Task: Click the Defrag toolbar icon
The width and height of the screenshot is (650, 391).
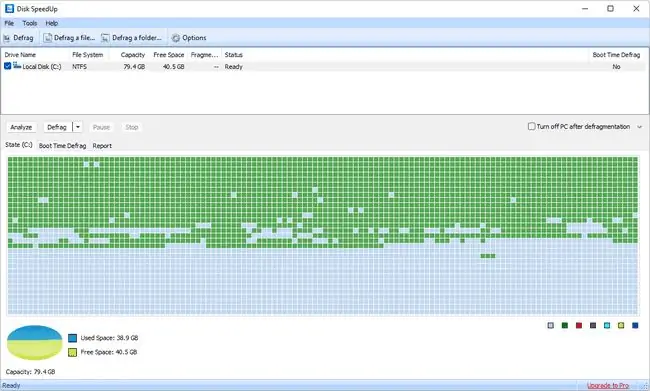Action: click(x=7, y=38)
